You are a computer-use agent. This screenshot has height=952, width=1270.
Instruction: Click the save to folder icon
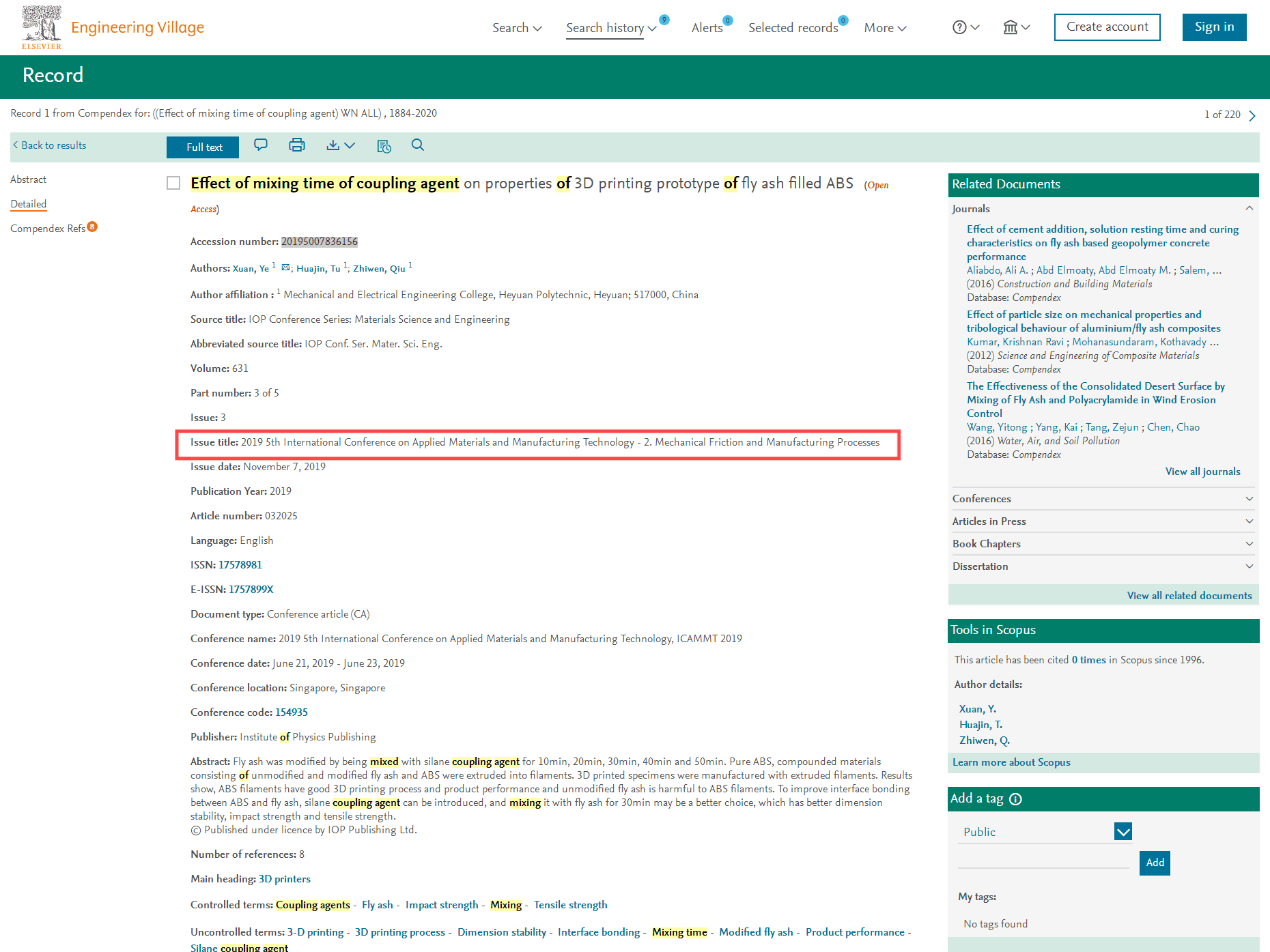(x=384, y=145)
